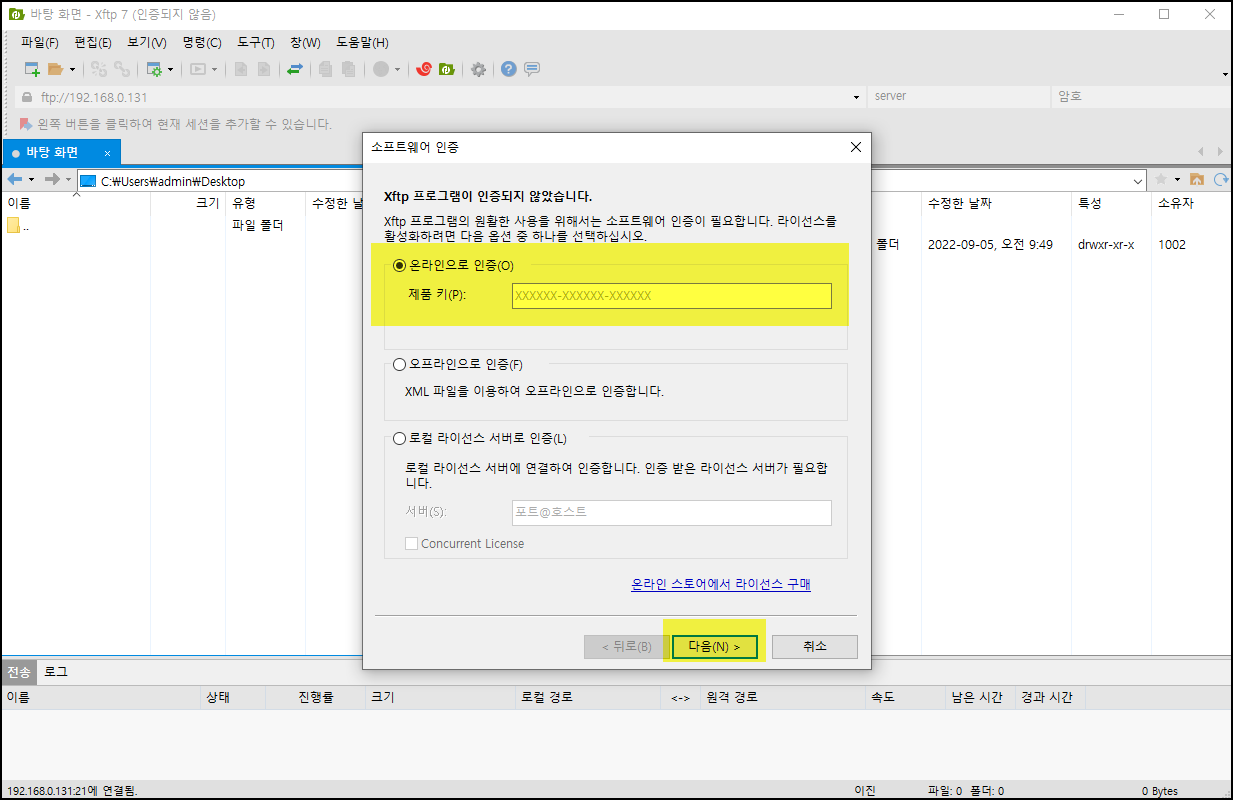Click the grayed play-screen toolbar icon
This screenshot has height=800, width=1233.
(x=198, y=69)
